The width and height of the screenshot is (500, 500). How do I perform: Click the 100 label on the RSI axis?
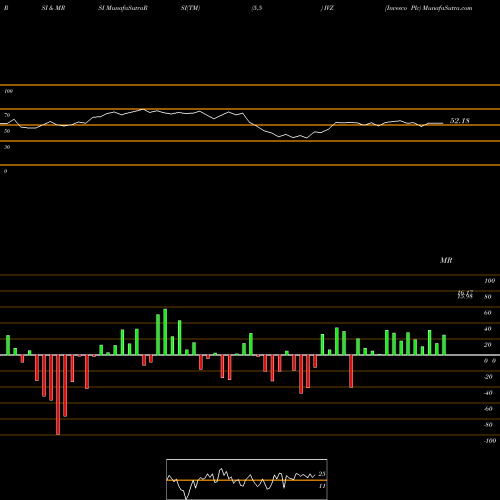pyautogui.click(x=8, y=91)
